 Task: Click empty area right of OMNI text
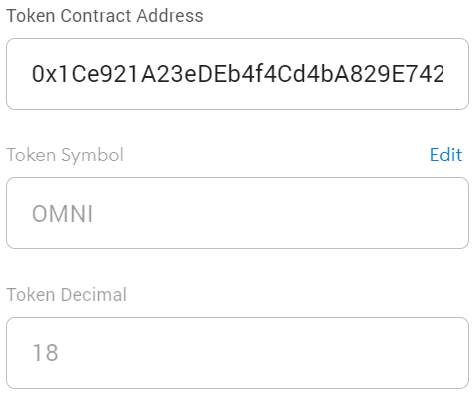coord(280,213)
